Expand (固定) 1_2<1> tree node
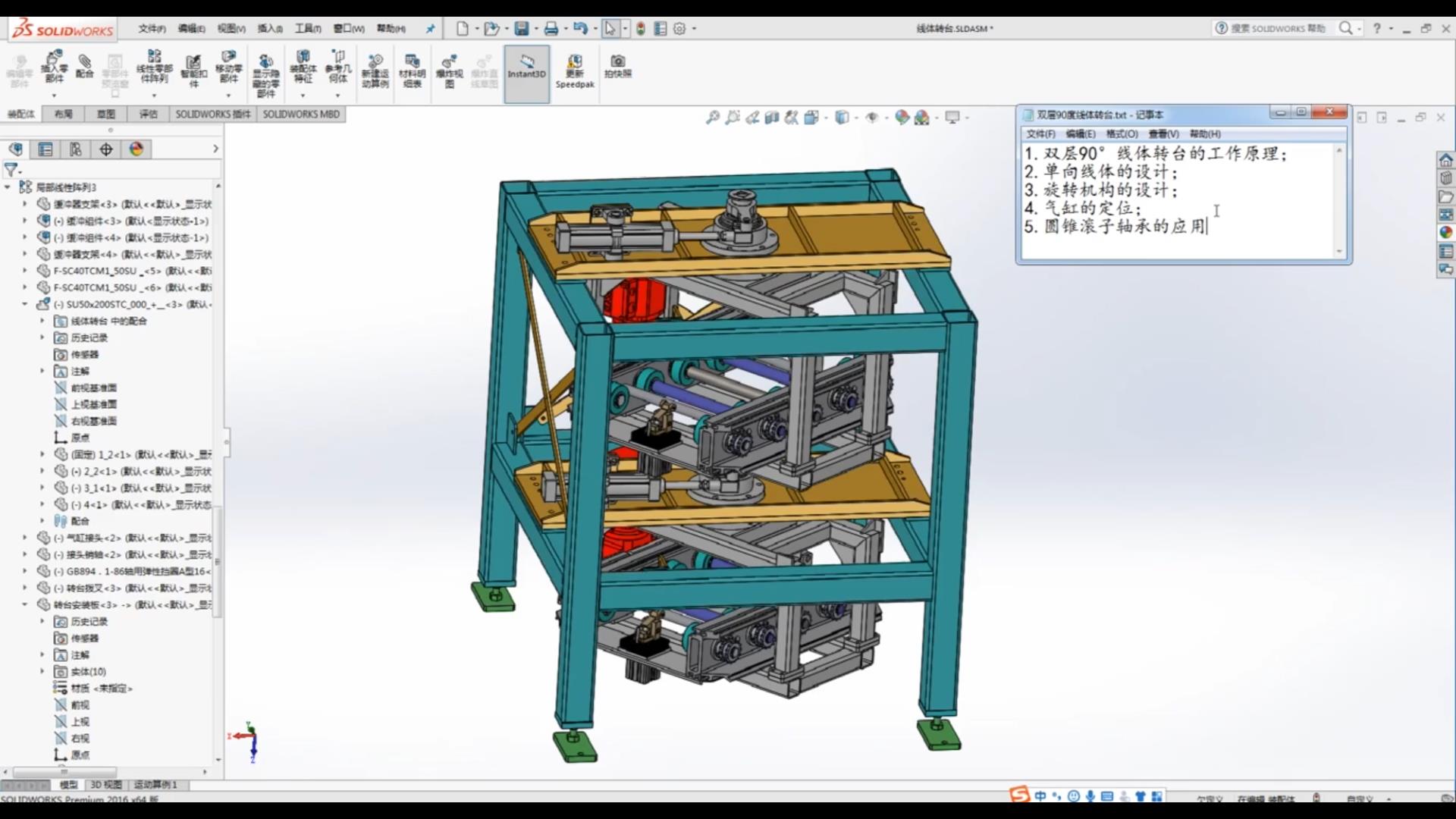The height and width of the screenshot is (819, 1456). (42, 454)
